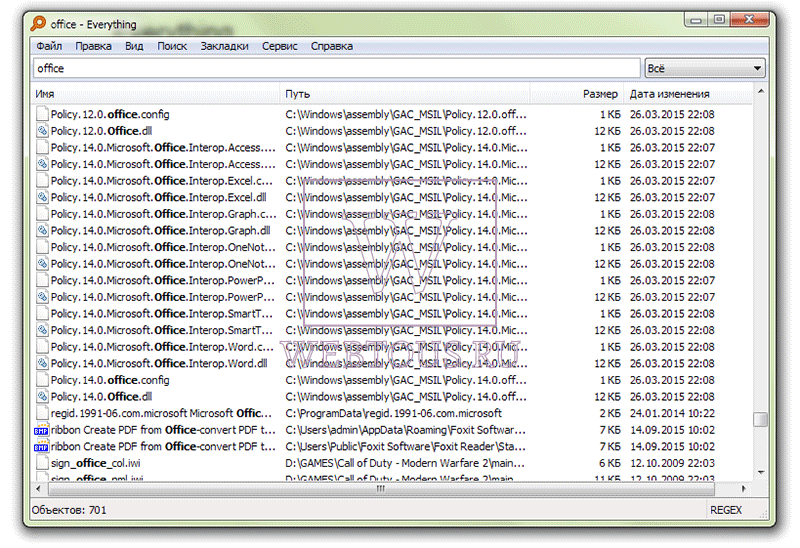Select the first ribbon Create PDF BMP icon
The height and width of the screenshot is (548, 800).
[x=41, y=430]
